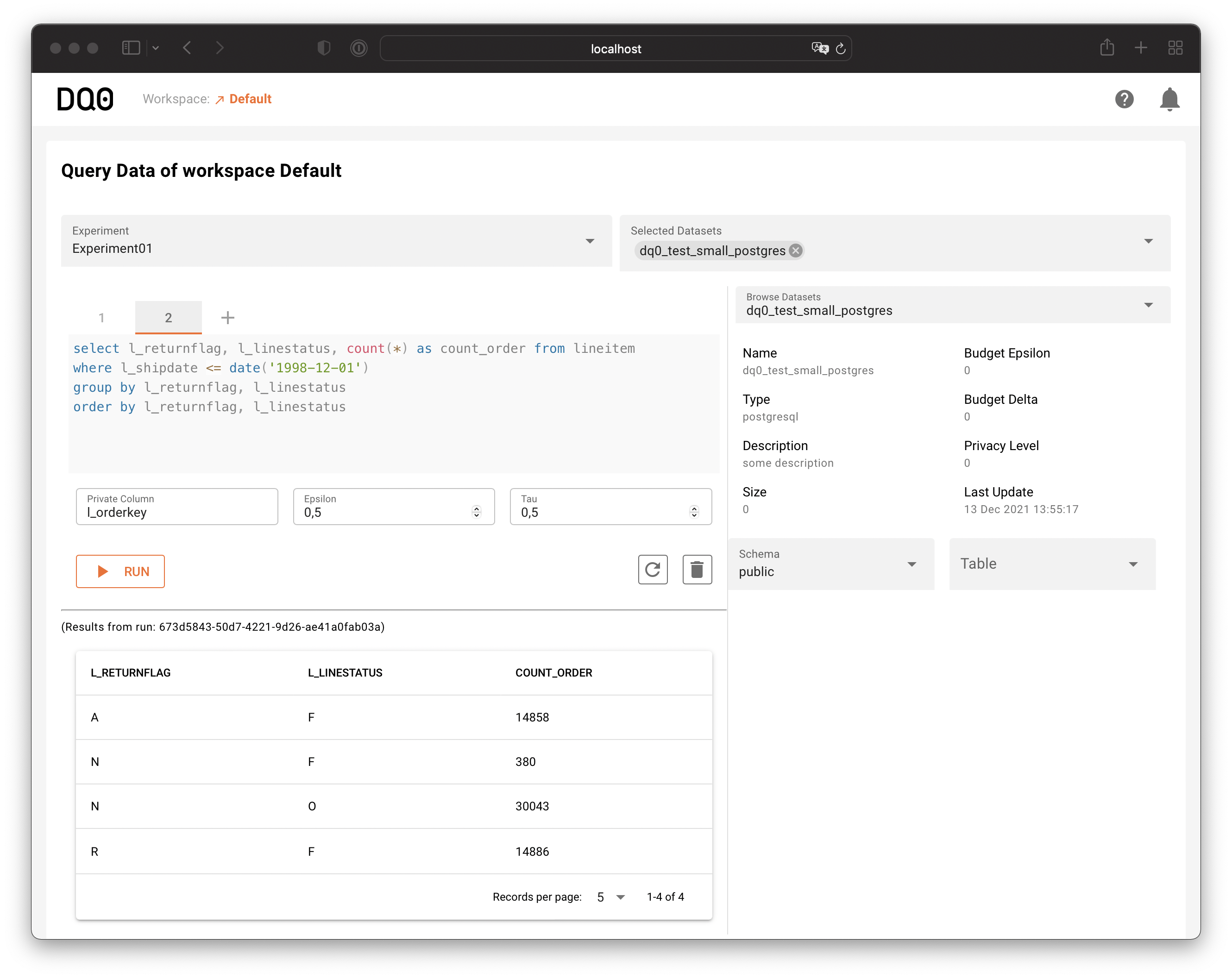Click query tab number 1
The width and height of the screenshot is (1232, 978).
point(102,318)
